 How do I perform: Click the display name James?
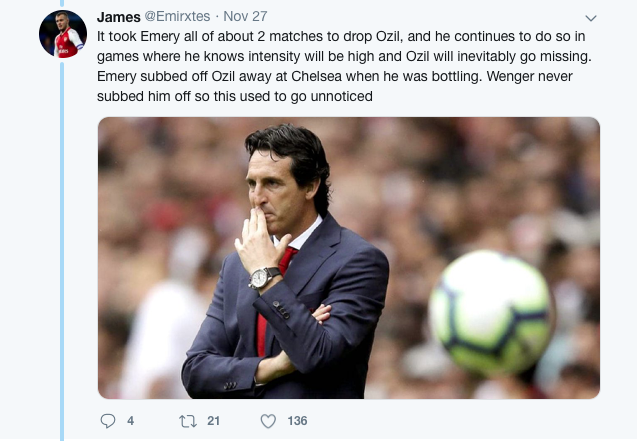coord(118,17)
